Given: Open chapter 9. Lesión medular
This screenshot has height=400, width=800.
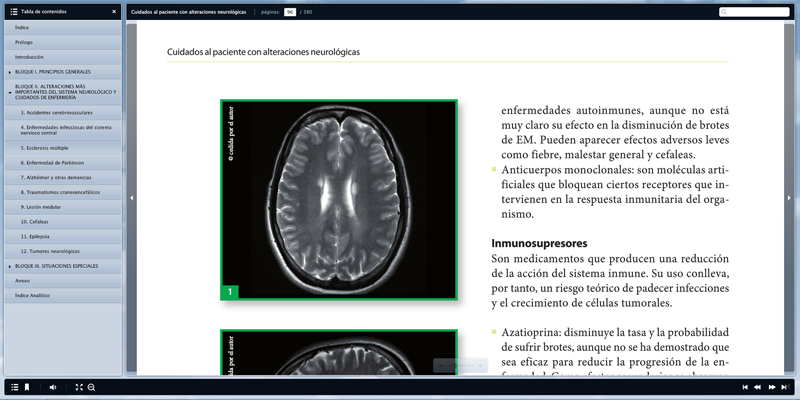Looking at the screenshot, I should (63, 207).
